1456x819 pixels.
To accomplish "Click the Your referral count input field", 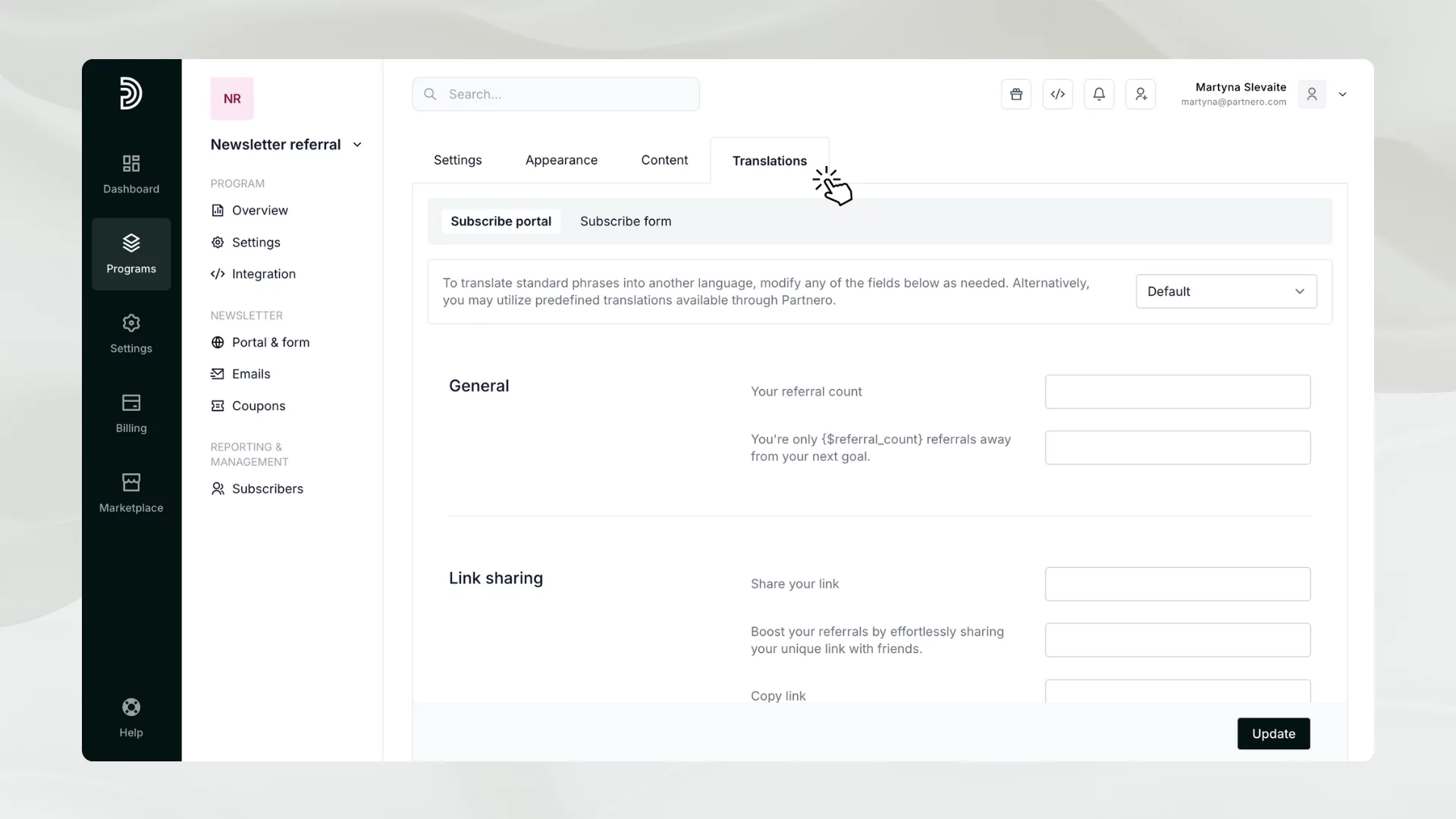I will pos(1177,391).
